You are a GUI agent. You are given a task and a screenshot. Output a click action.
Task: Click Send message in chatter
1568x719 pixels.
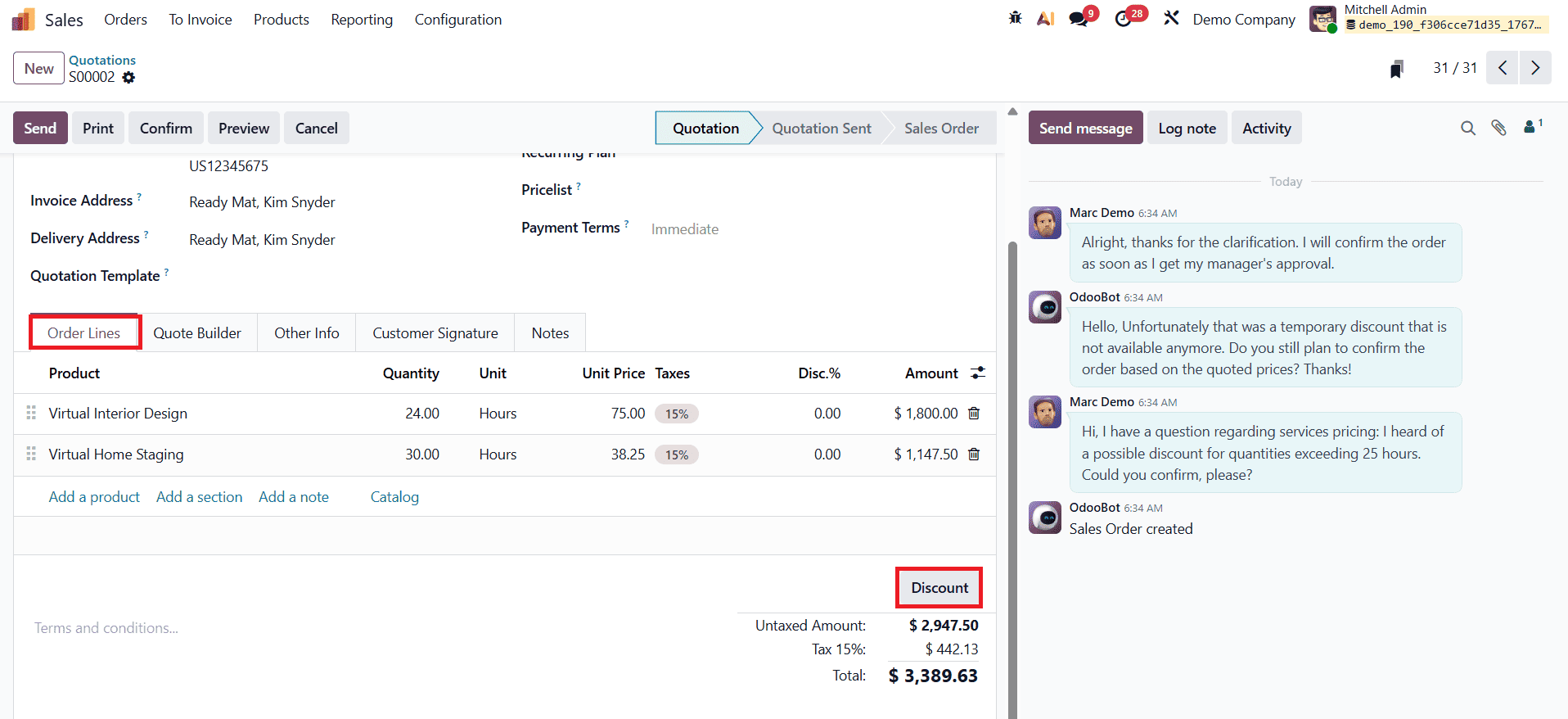pyautogui.click(x=1086, y=128)
